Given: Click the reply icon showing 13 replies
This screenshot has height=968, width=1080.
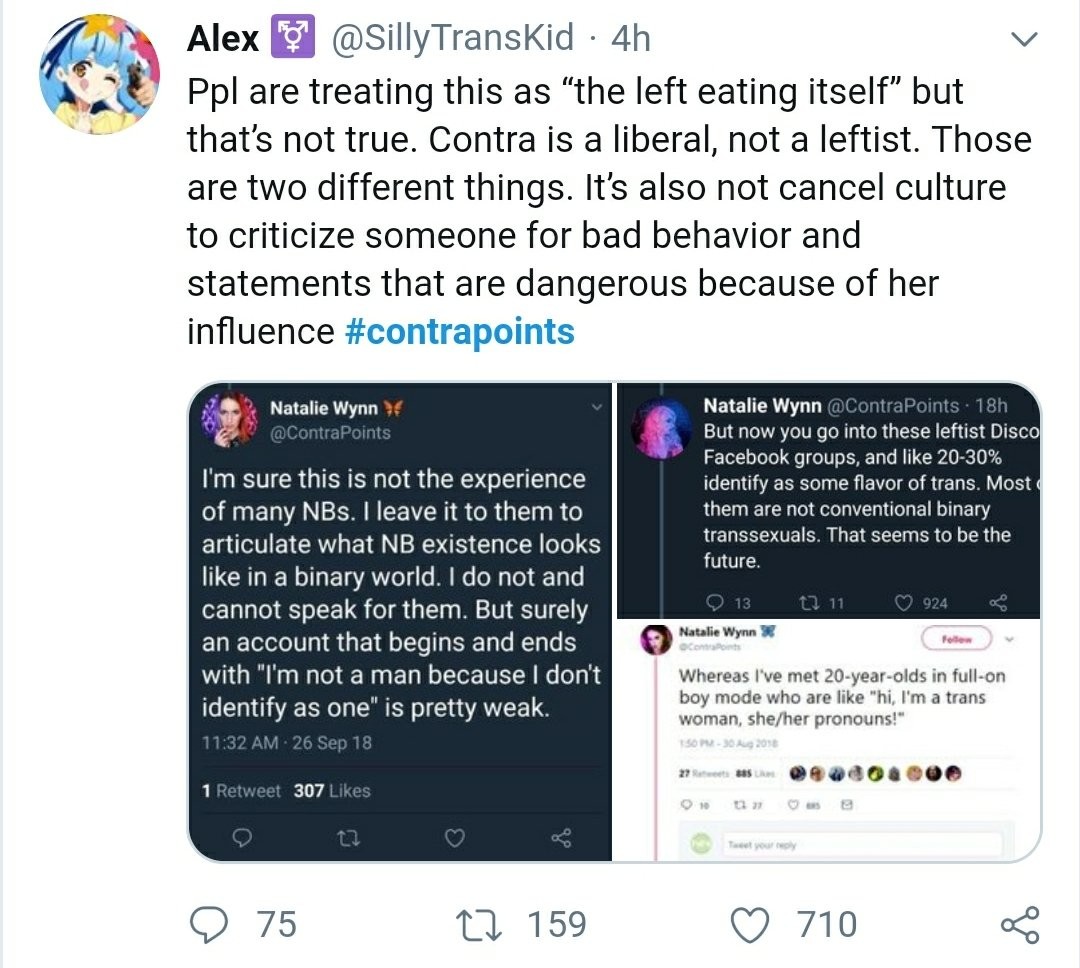Looking at the screenshot, I should 715,603.
